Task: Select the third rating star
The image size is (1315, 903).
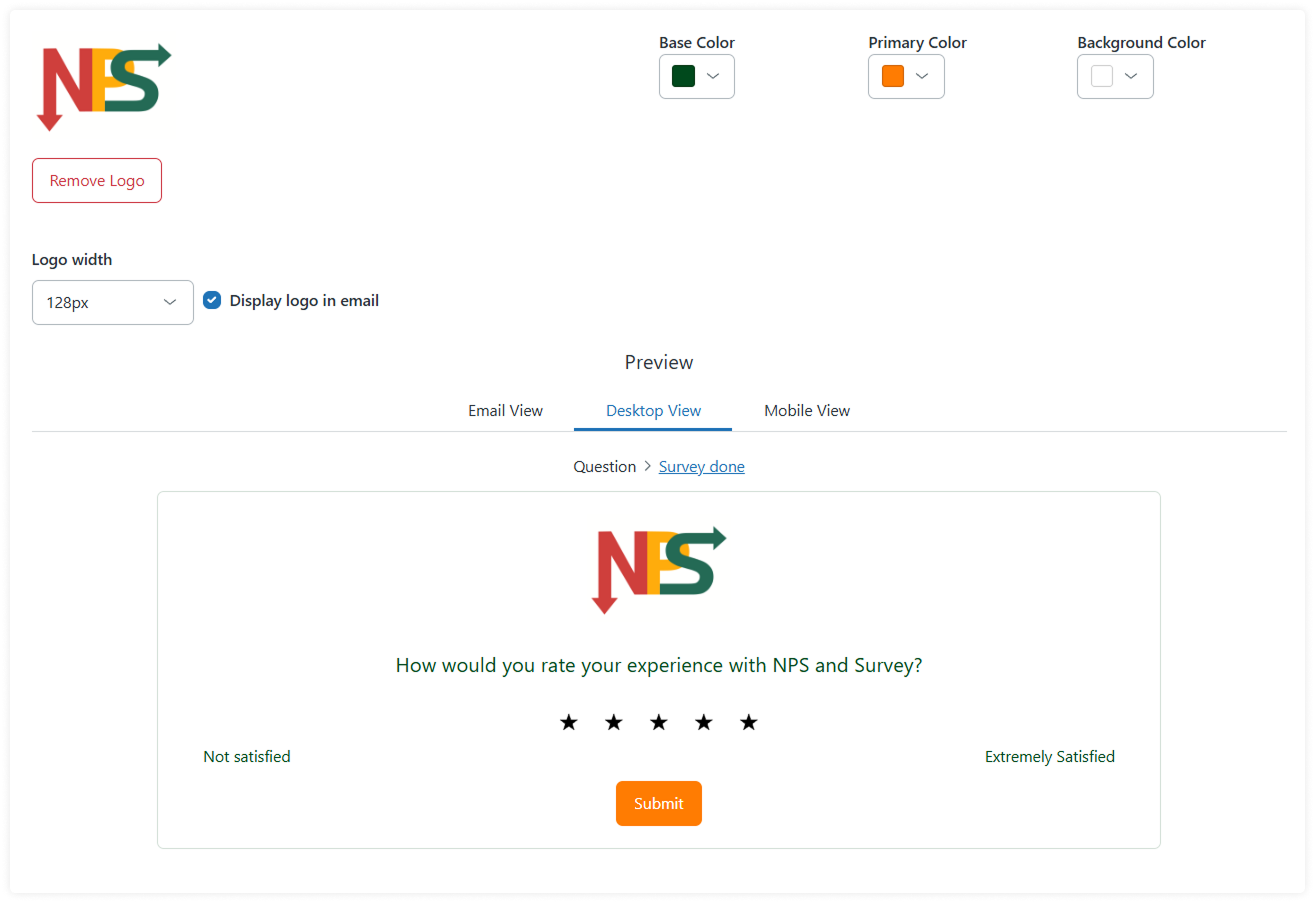Action: (658, 721)
